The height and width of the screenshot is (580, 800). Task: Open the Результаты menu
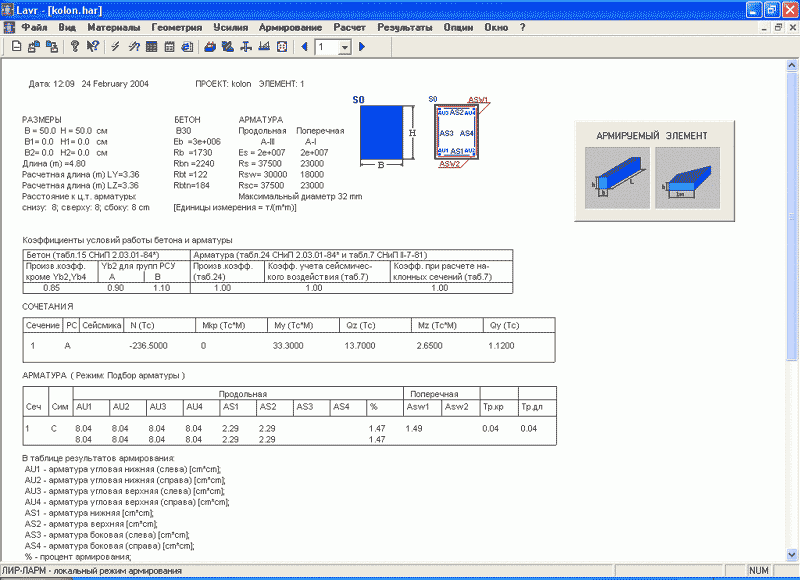(x=405, y=28)
